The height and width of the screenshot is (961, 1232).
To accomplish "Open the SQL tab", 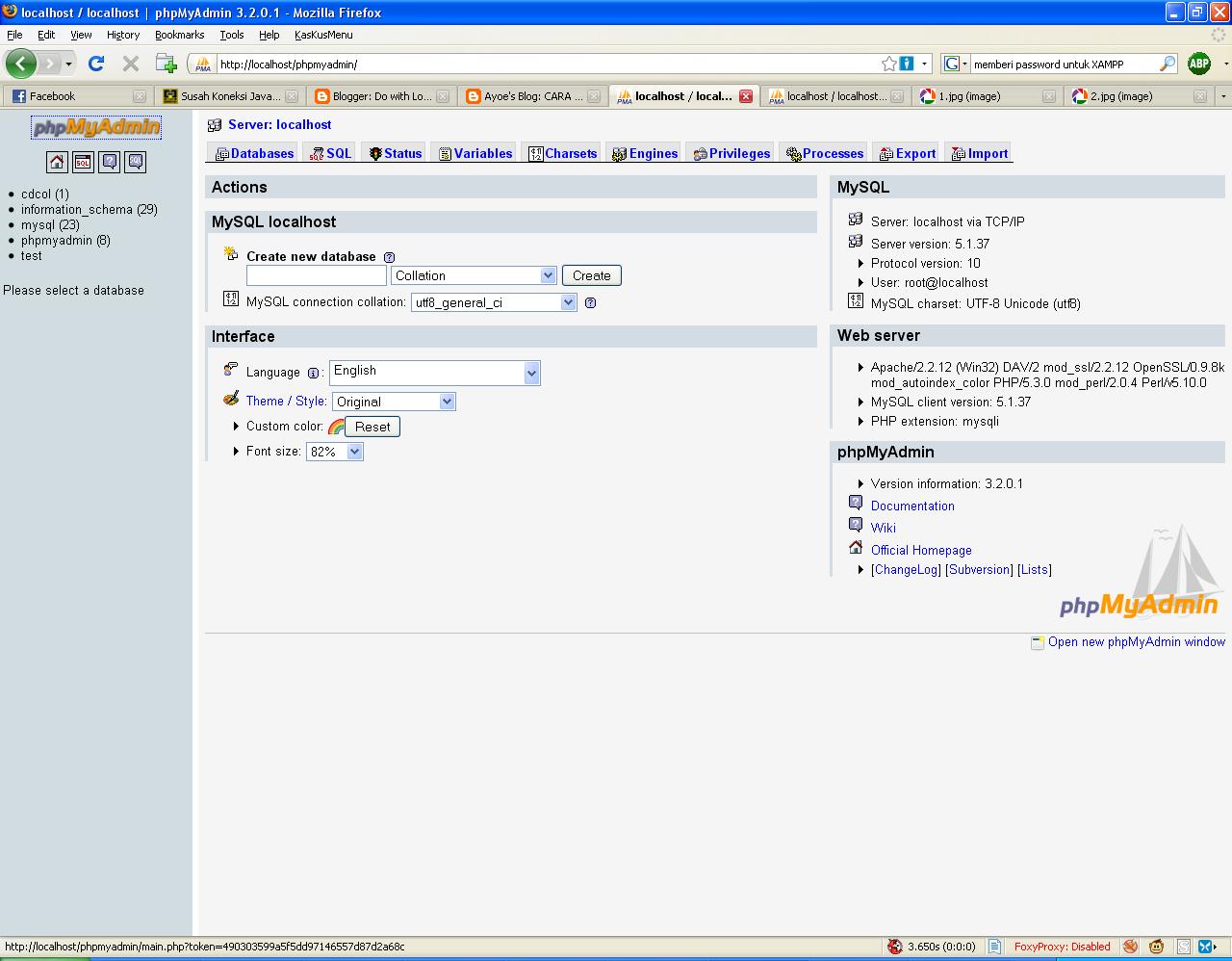I will pyautogui.click(x=330, y=153).
